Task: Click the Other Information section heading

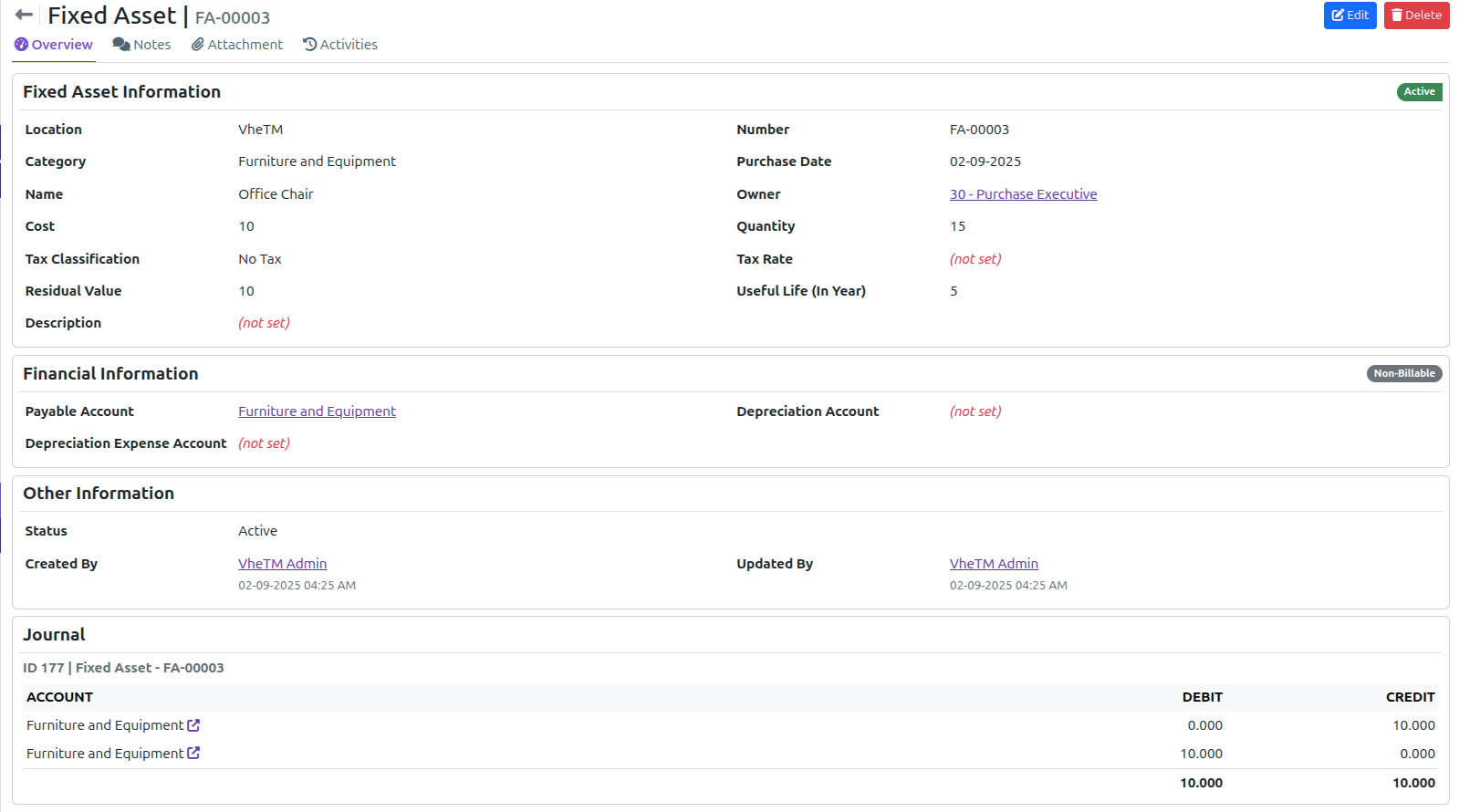Action: coord(99,494)
